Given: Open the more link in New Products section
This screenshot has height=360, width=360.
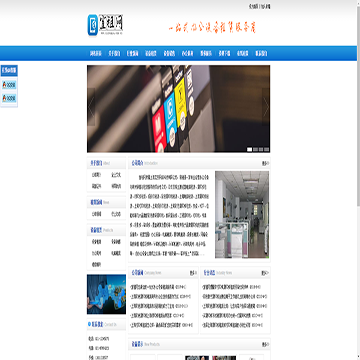Looking at the screenshot, I should click(265, 344).
